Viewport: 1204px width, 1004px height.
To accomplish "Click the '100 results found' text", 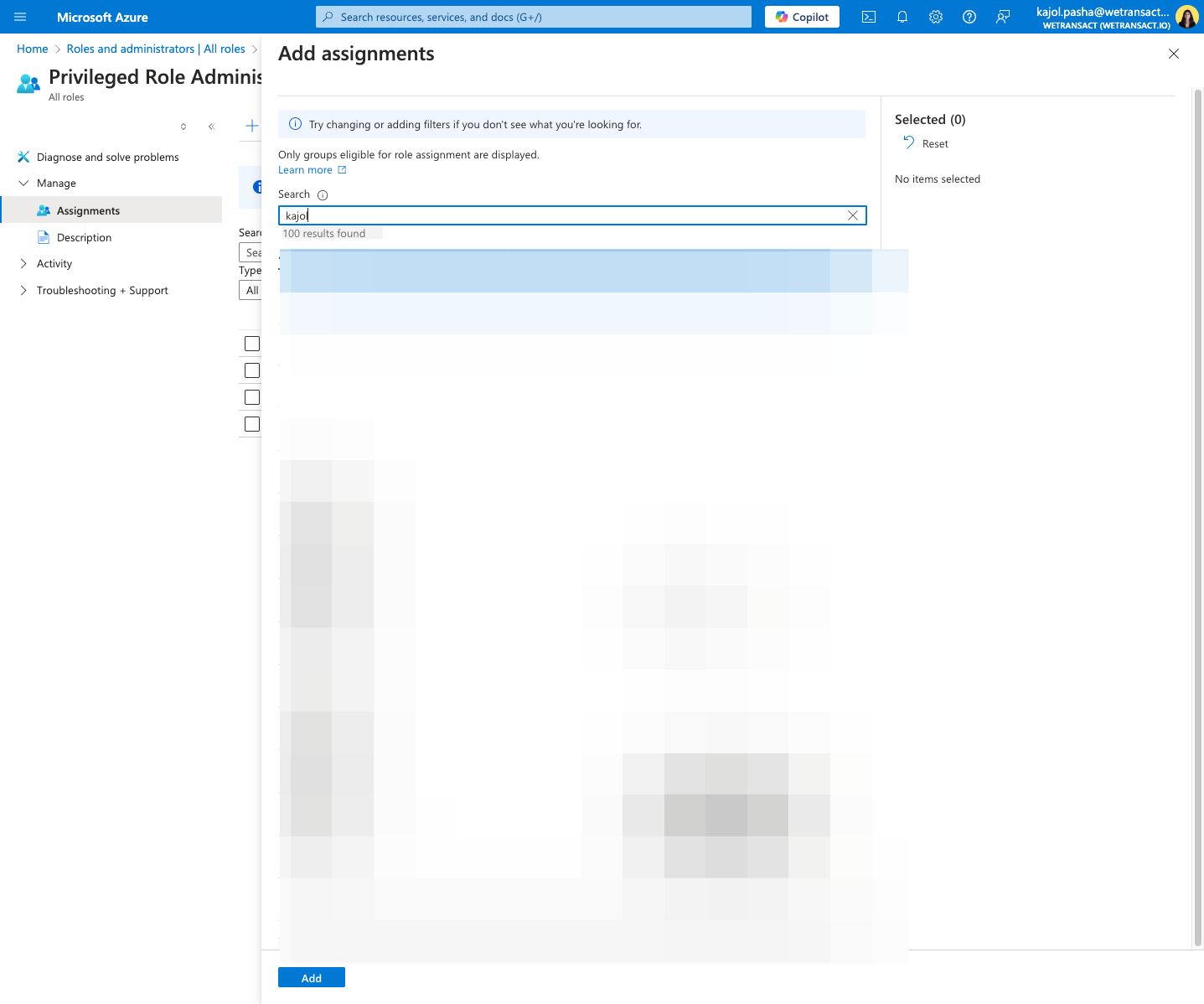I will tap(324, 234).
